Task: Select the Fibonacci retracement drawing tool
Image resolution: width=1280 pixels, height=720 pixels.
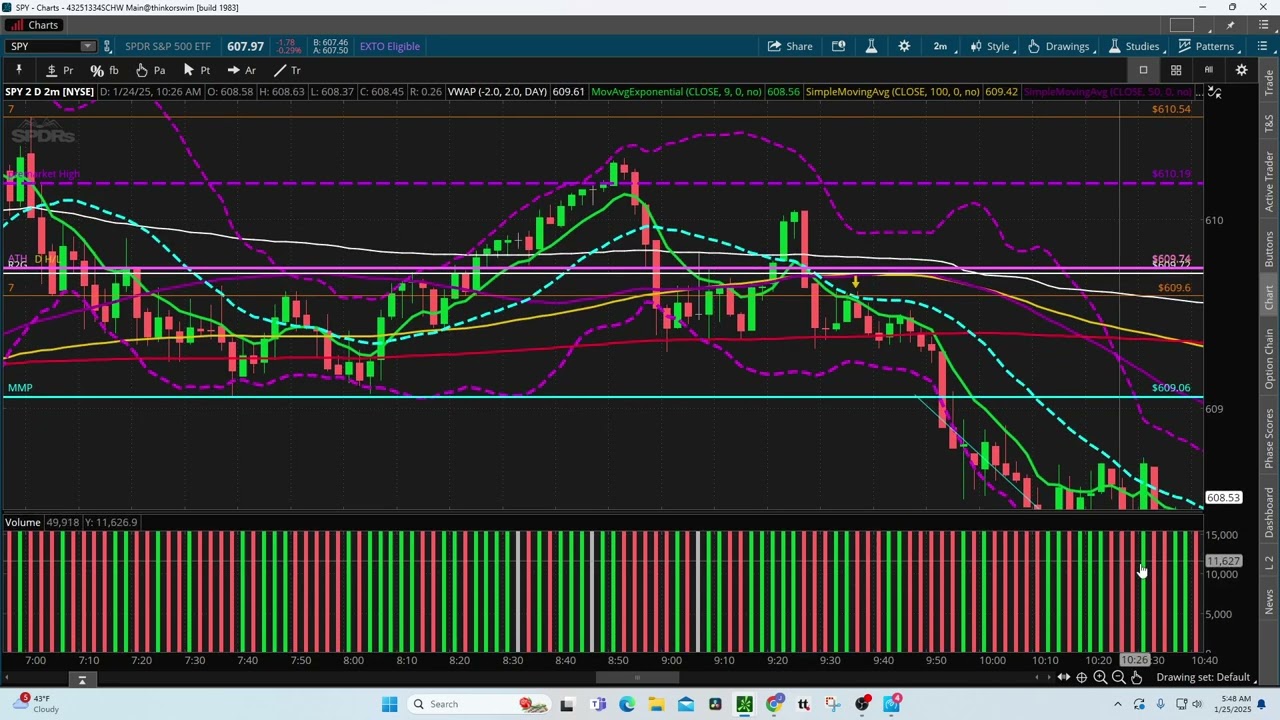Action: pyautogui.click(x=104, y=70)
